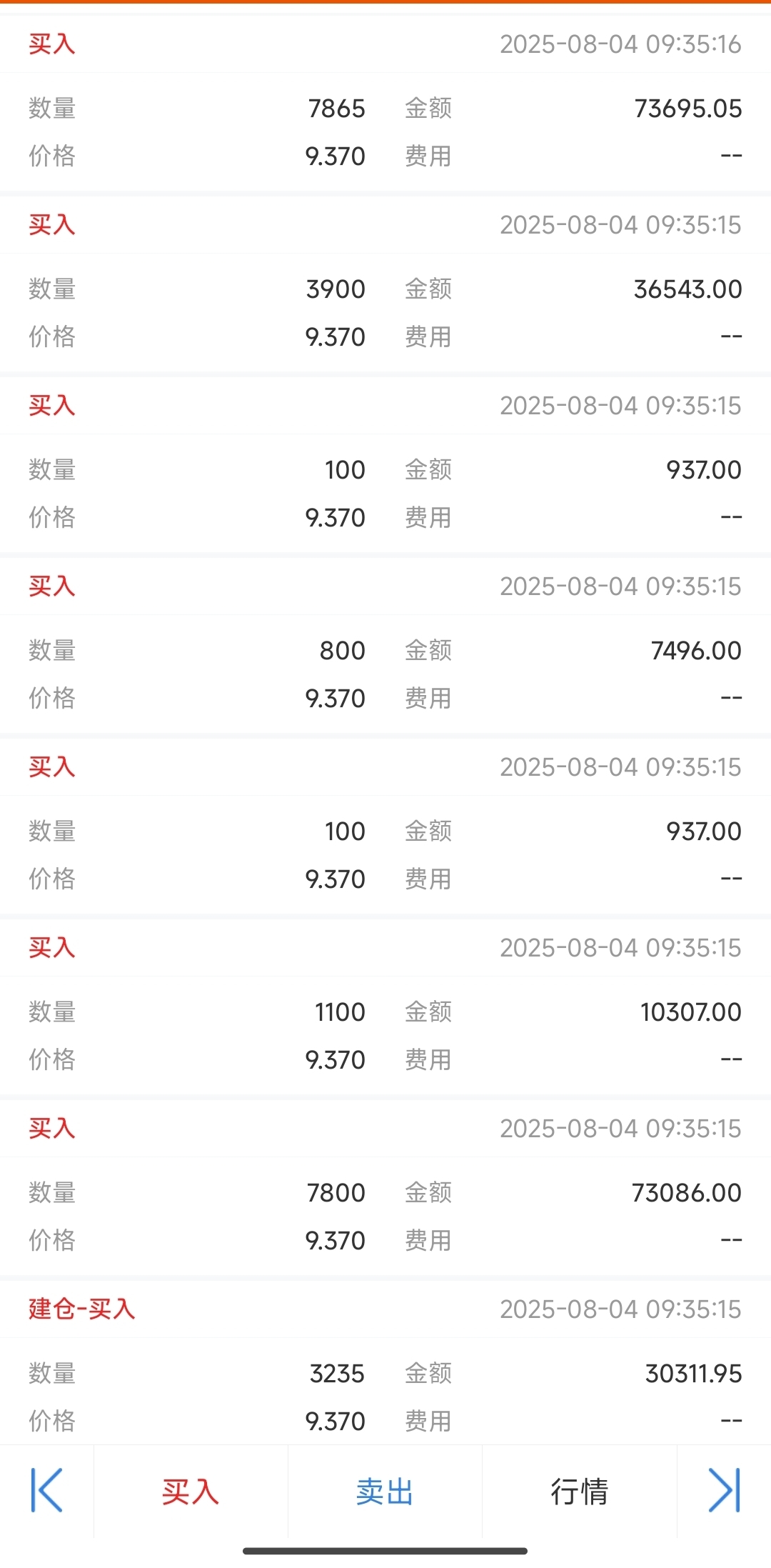Select the 73086.00 amount value
This screenshot has width=771, height=1568.
(x=687, y=1193)
